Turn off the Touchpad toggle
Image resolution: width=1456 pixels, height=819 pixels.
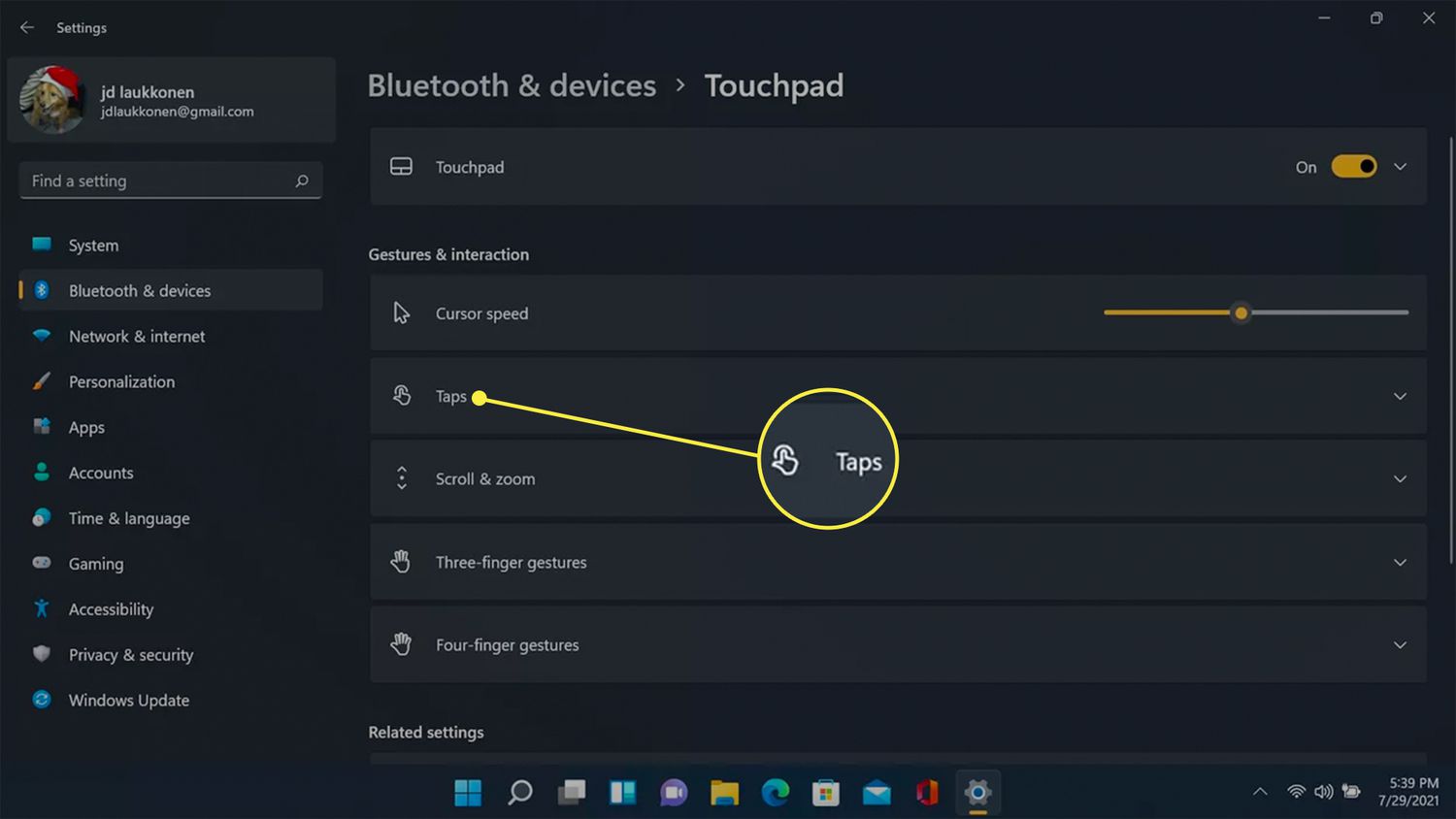(x=1353, y=167)
